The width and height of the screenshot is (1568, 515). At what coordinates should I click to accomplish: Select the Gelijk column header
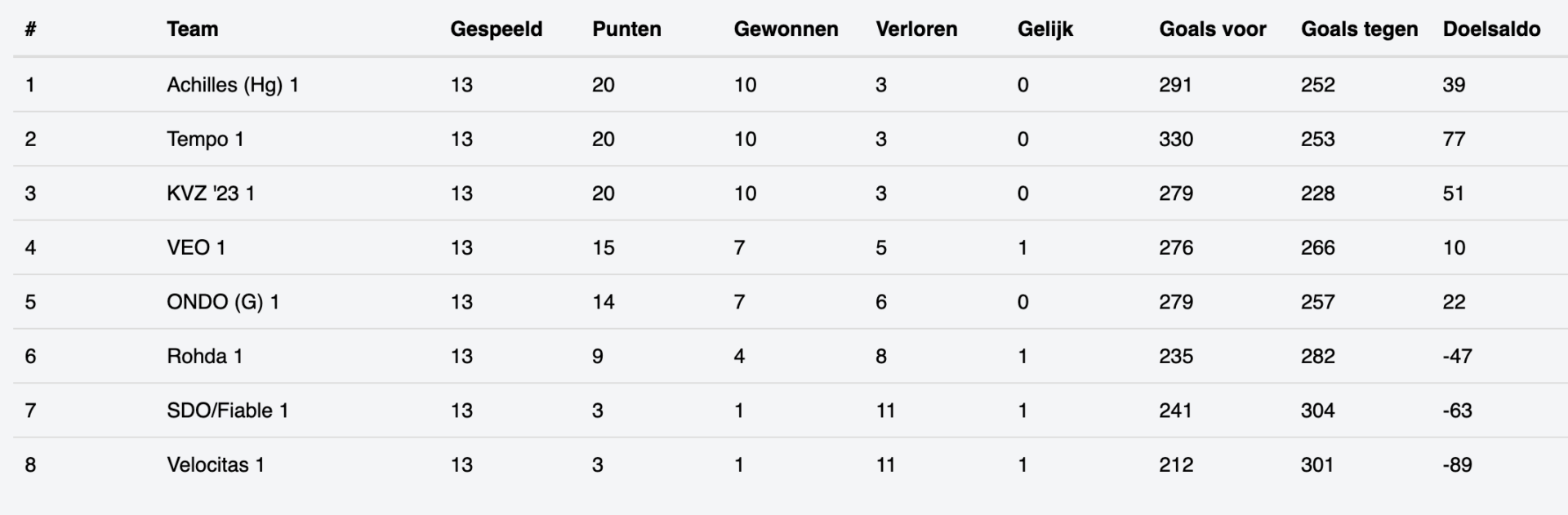pos(1045,29)
